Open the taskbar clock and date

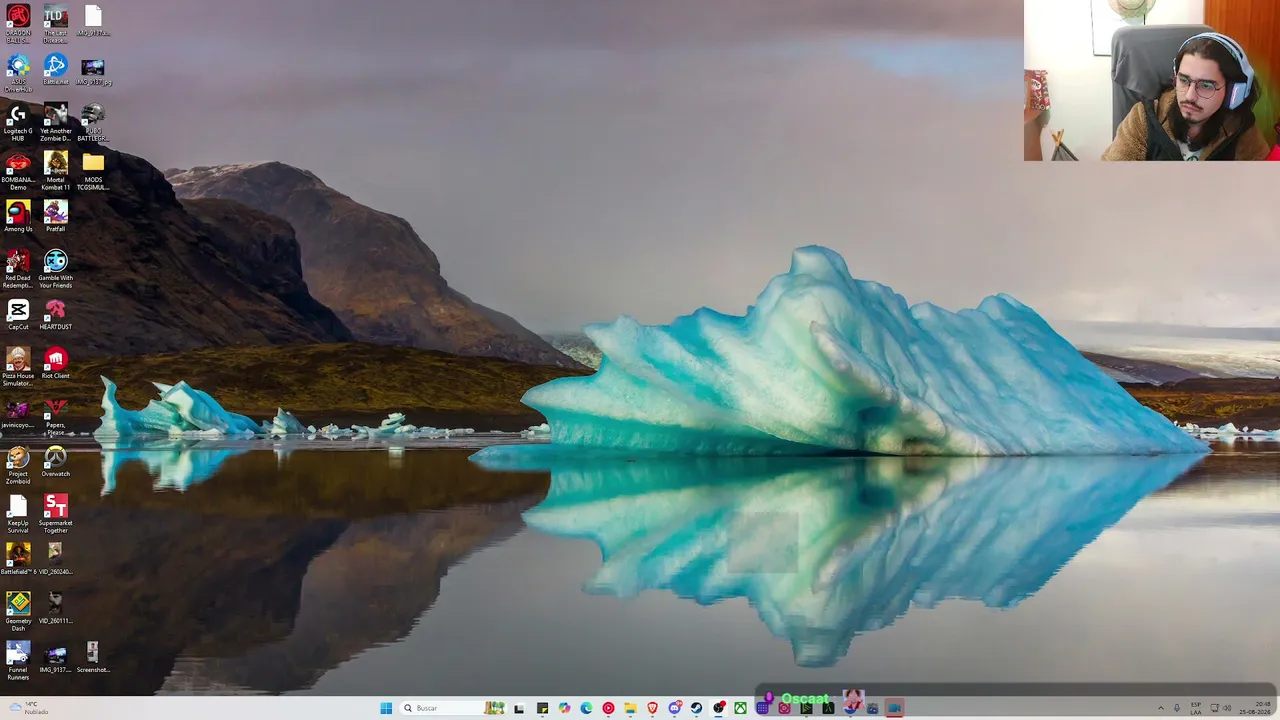tap(1255, 708)
